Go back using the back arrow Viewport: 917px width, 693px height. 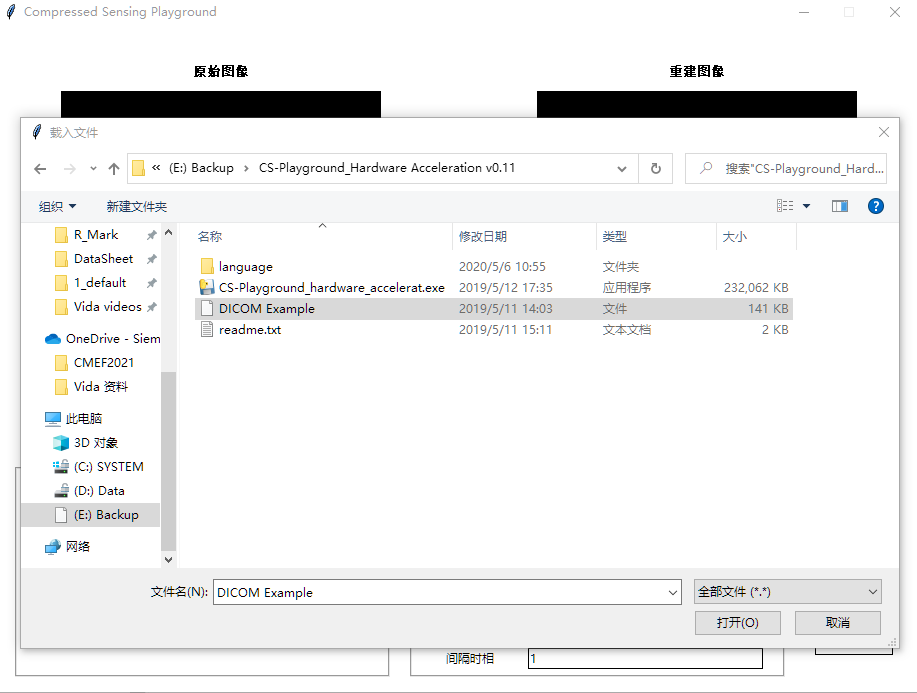click(40, 169)
